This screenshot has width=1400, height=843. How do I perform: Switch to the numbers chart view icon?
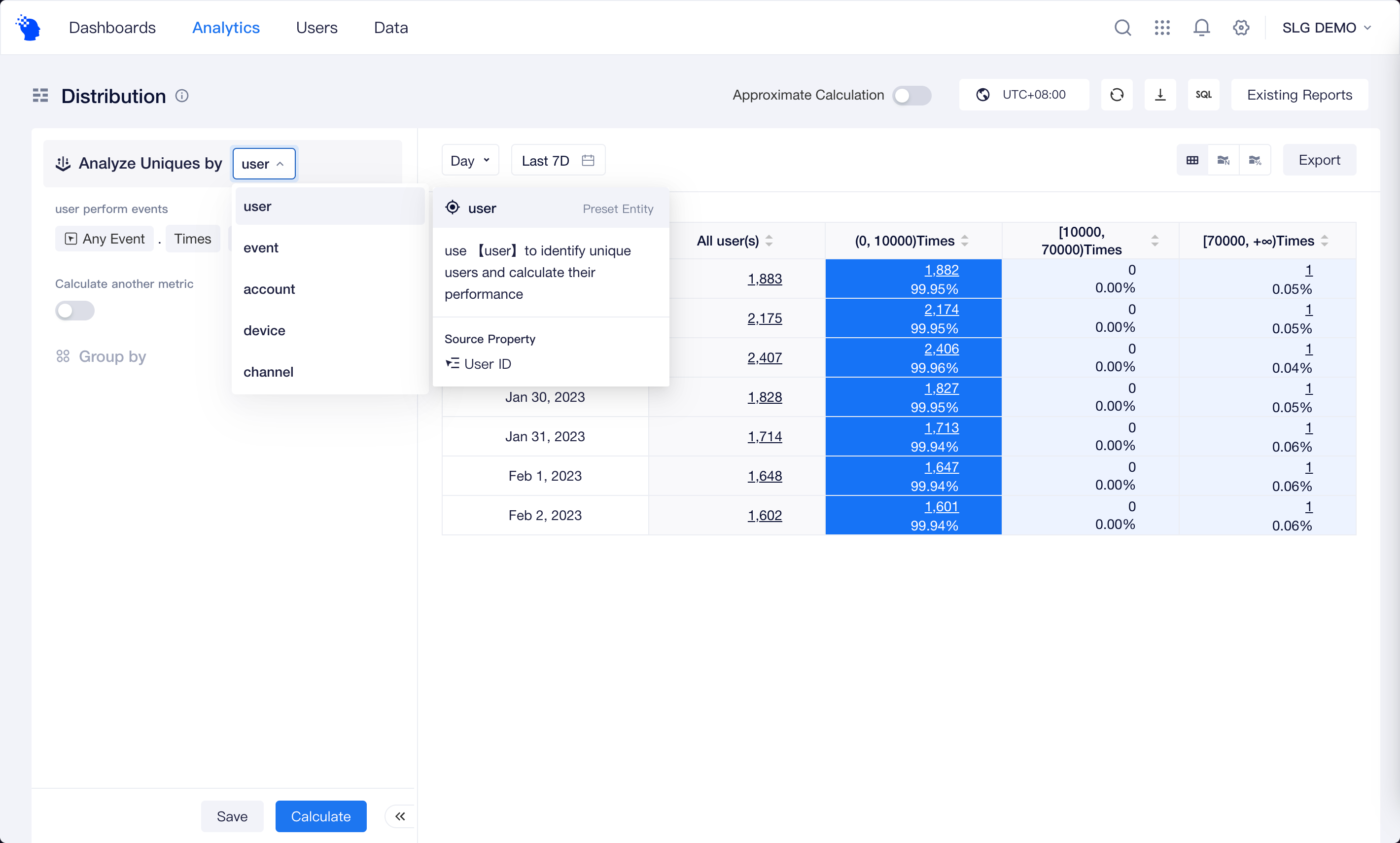tap(1224, 160)
